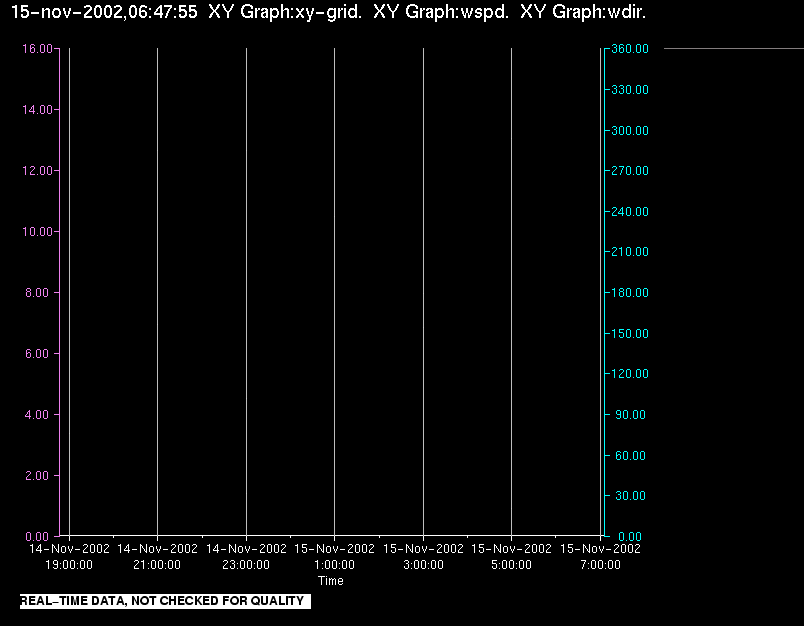The width and height of the screenshot is (804, 626).
Task: Click the 4.00 left axis label
Action: (37, 415)
